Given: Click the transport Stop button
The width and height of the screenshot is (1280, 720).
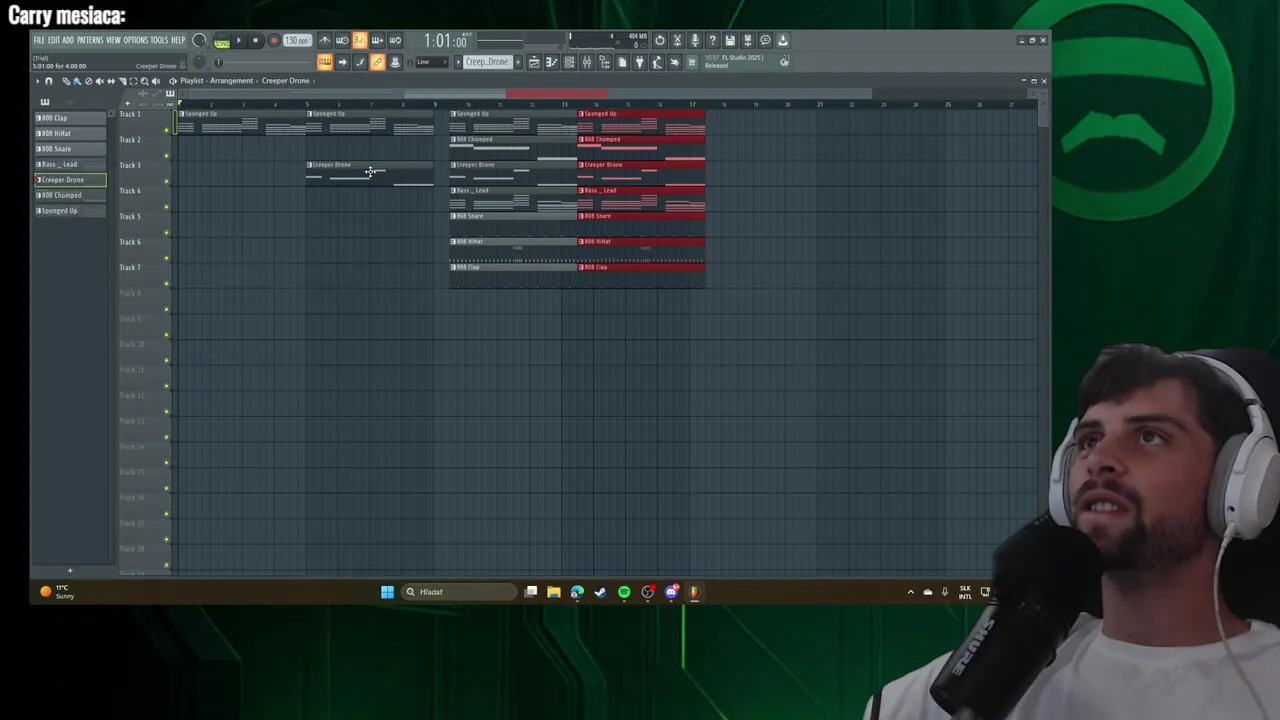Looking at the screenshot, I should click(x=256, y=41).
